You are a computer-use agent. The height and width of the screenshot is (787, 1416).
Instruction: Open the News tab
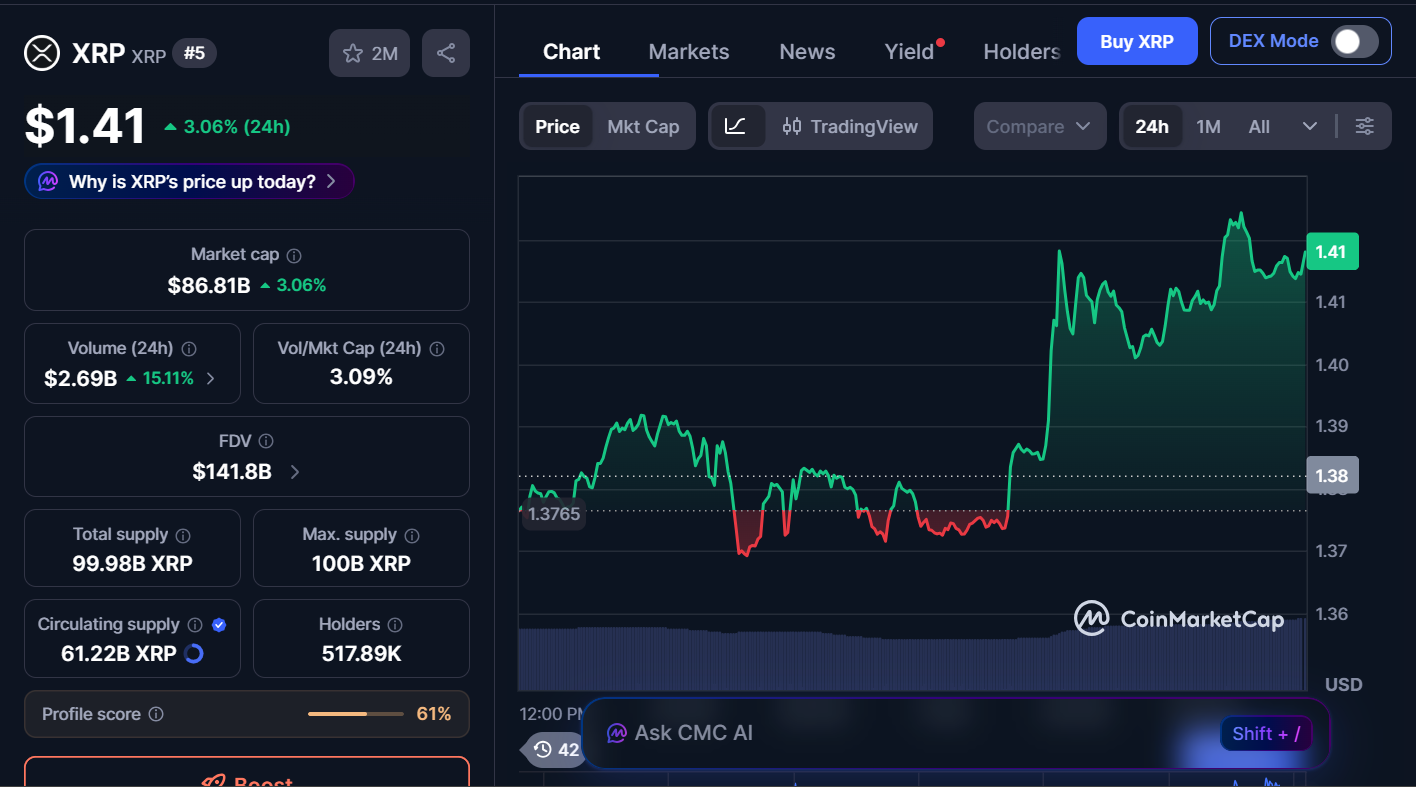807,51
